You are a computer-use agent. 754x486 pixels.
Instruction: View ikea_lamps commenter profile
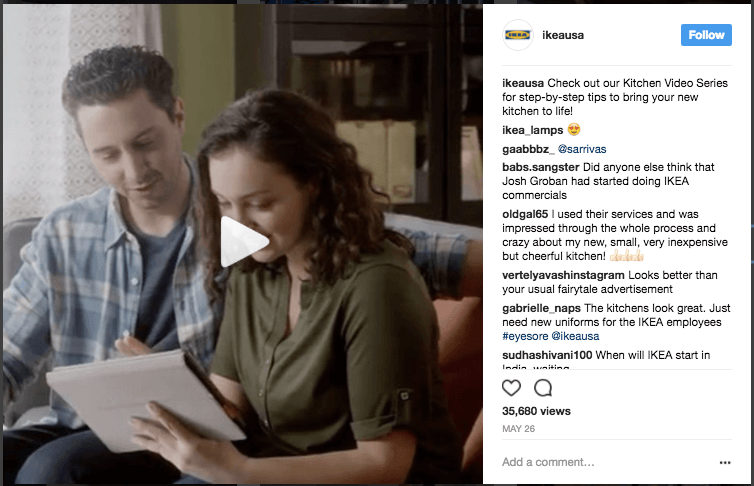click(532, 130)
